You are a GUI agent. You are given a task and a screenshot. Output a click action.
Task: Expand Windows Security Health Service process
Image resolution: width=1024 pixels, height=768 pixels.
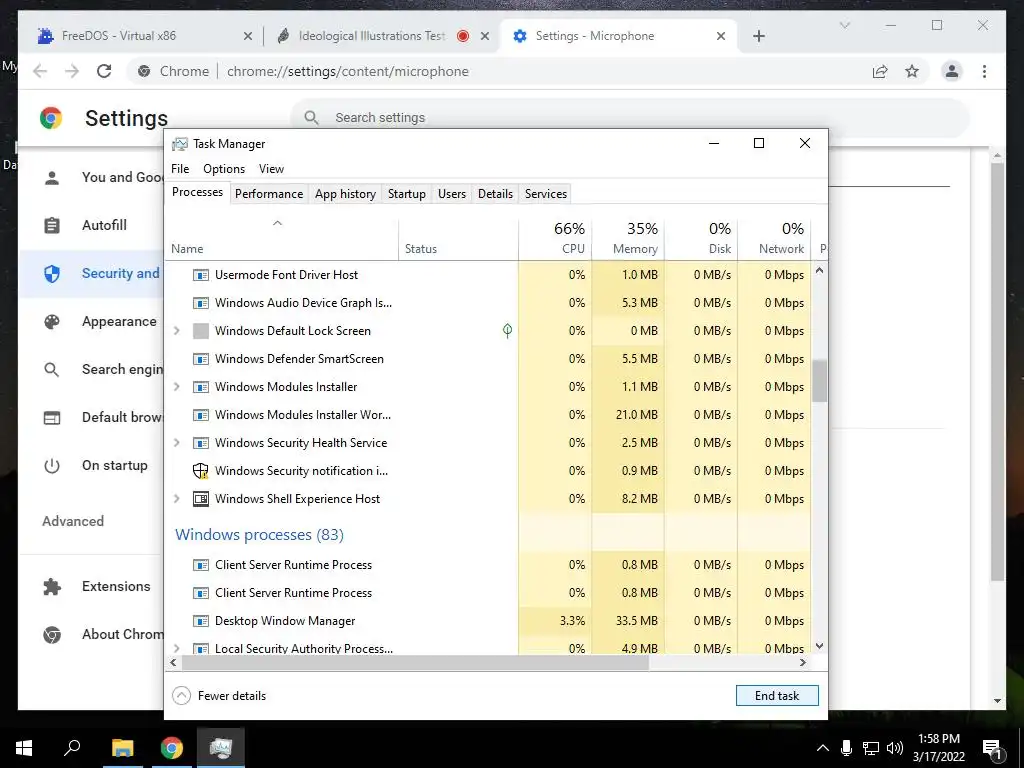pyautogui.click(x=176, y=443)
